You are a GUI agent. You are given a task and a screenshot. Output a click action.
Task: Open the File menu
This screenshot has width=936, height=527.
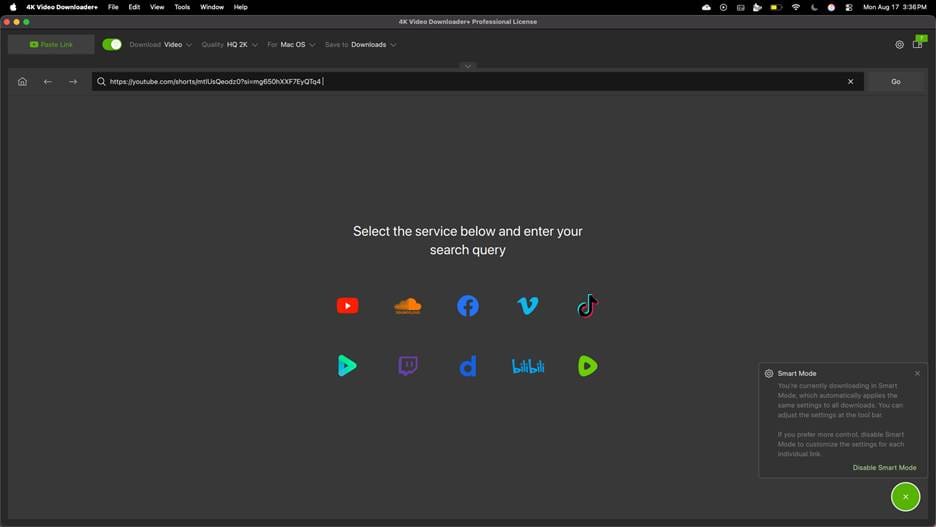[x=113, y=7]
